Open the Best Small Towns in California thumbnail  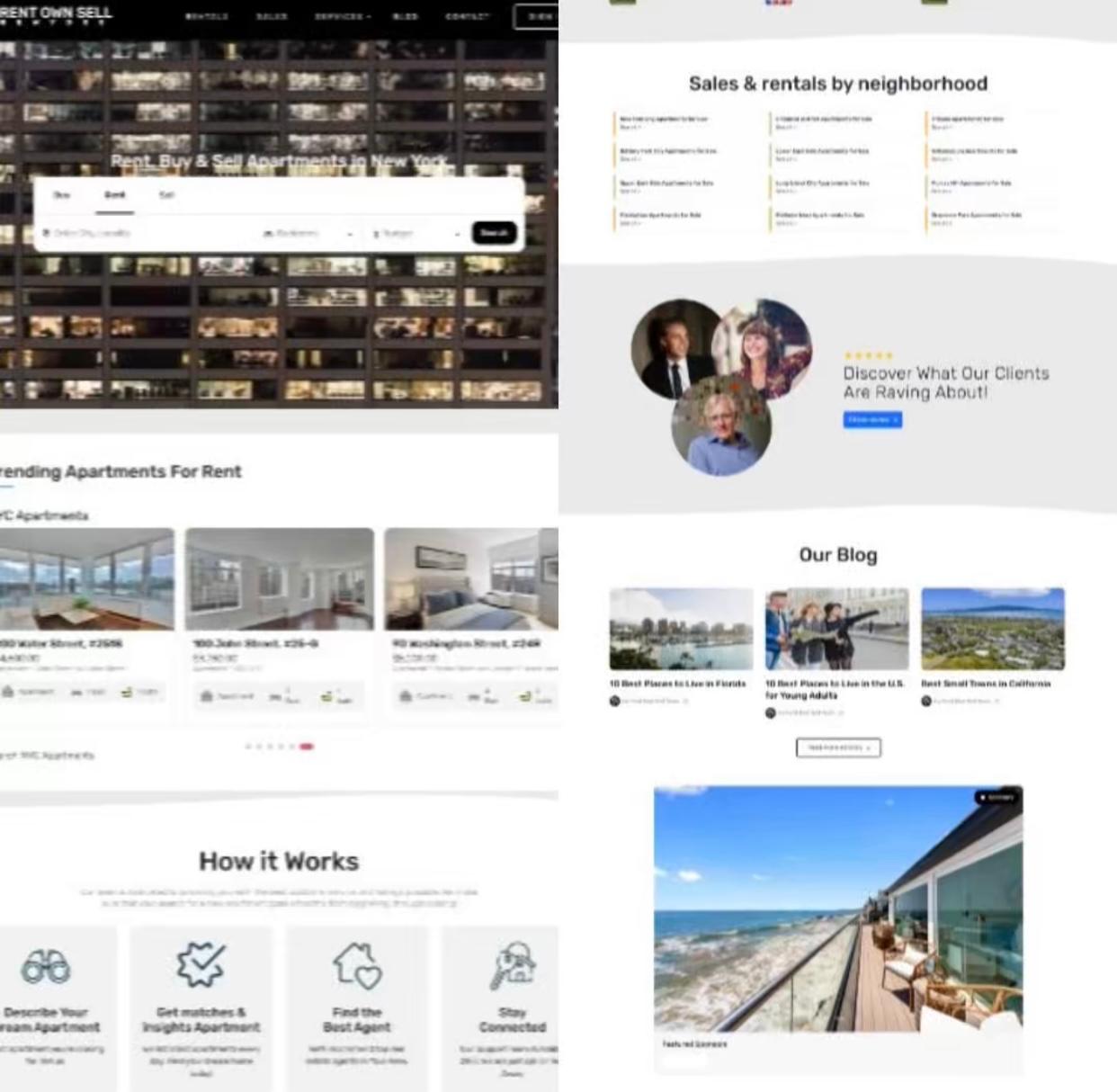point(992,629)
